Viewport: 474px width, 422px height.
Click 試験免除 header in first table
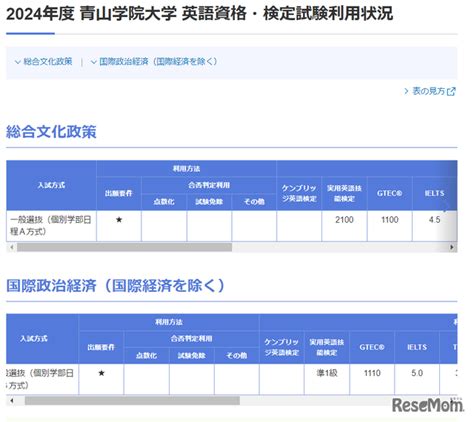click(x=209, y=202)
